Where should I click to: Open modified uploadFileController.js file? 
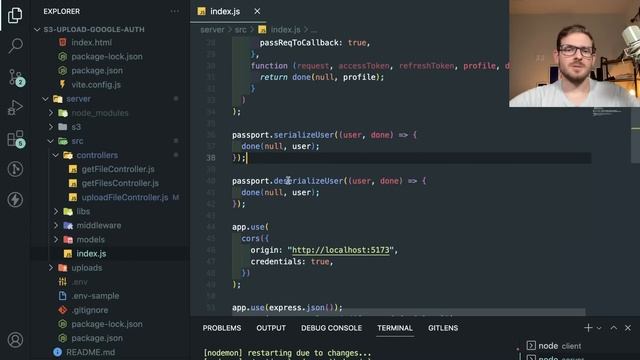(x=124, y=197)
